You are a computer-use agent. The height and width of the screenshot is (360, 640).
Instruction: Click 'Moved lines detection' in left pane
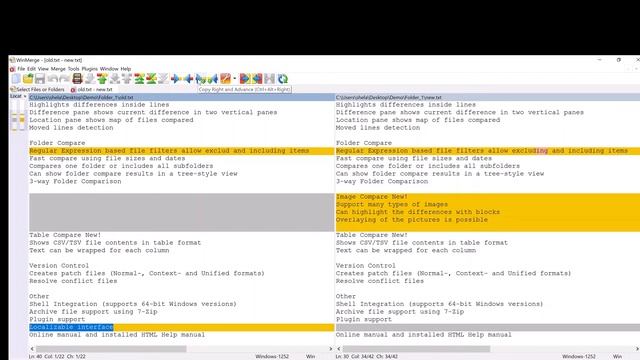(71, 128)
